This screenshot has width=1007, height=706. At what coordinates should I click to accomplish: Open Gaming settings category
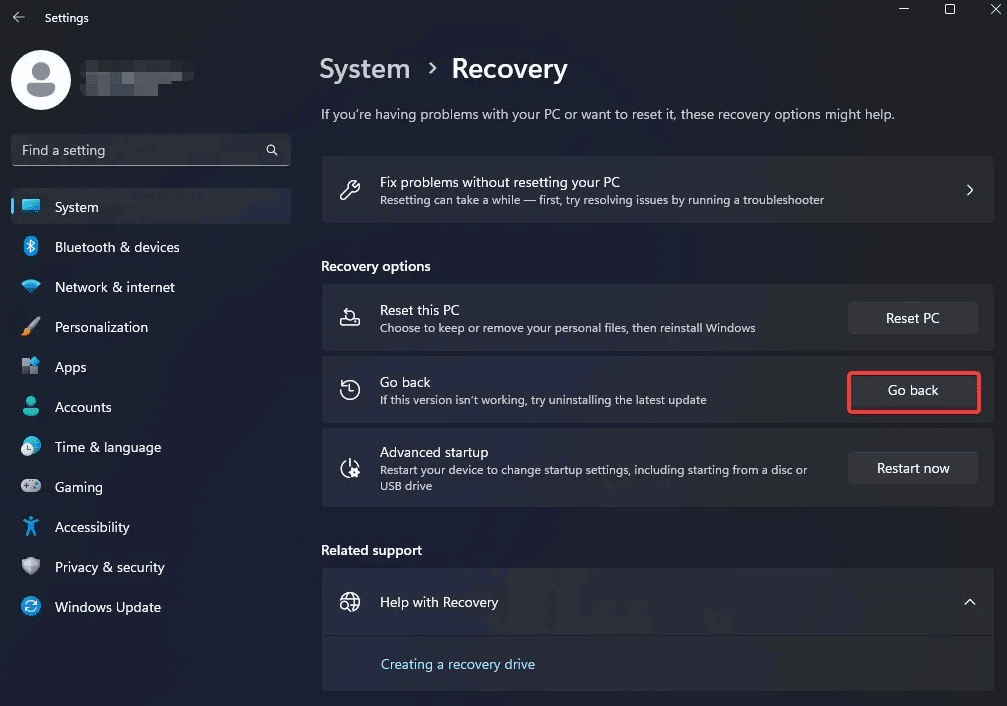pos(151,486)
